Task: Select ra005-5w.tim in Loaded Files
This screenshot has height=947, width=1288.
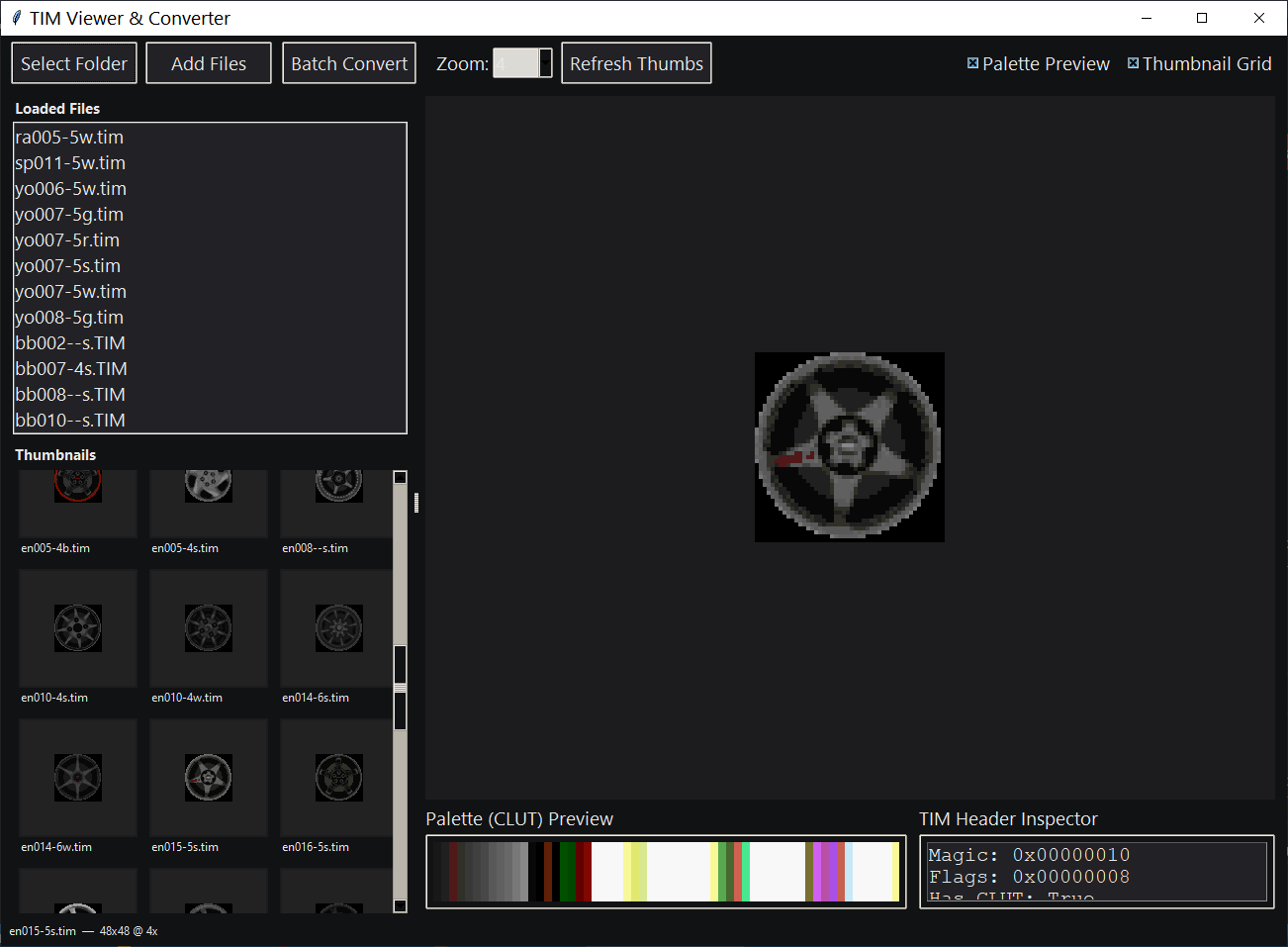Action: click(x=210, y=138)
